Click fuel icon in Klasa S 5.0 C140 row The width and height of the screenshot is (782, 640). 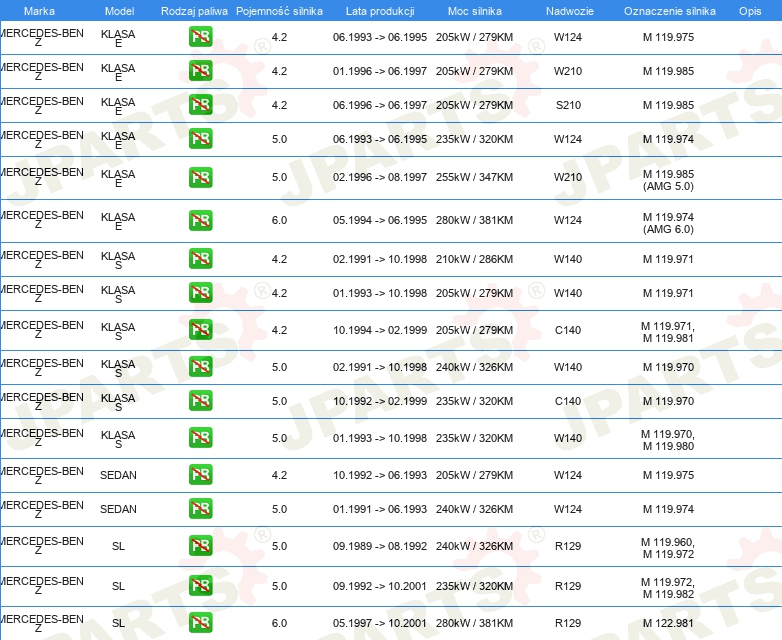(x=200, y=401)
